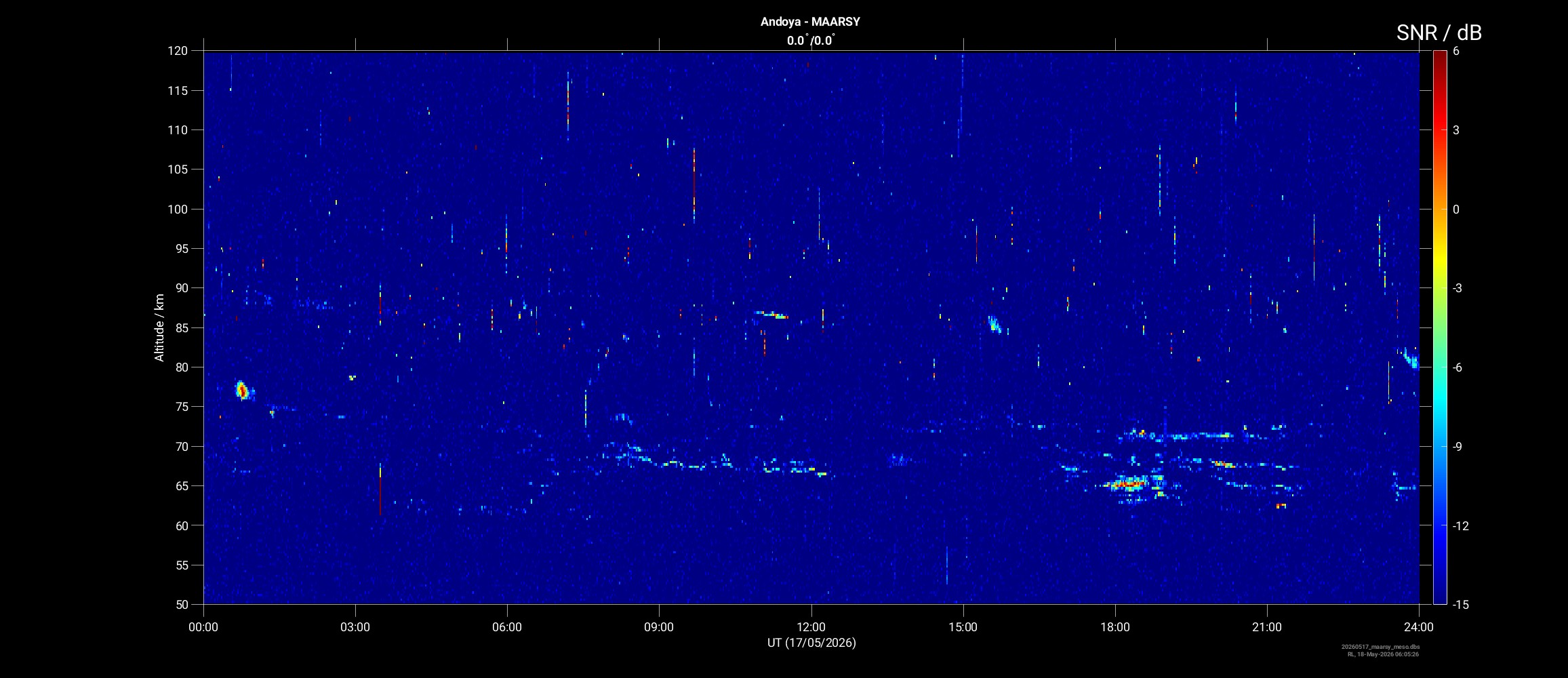Click the time tick label "12:00"
This screenshot has height=678, width=1568.
tap(811, 627)
